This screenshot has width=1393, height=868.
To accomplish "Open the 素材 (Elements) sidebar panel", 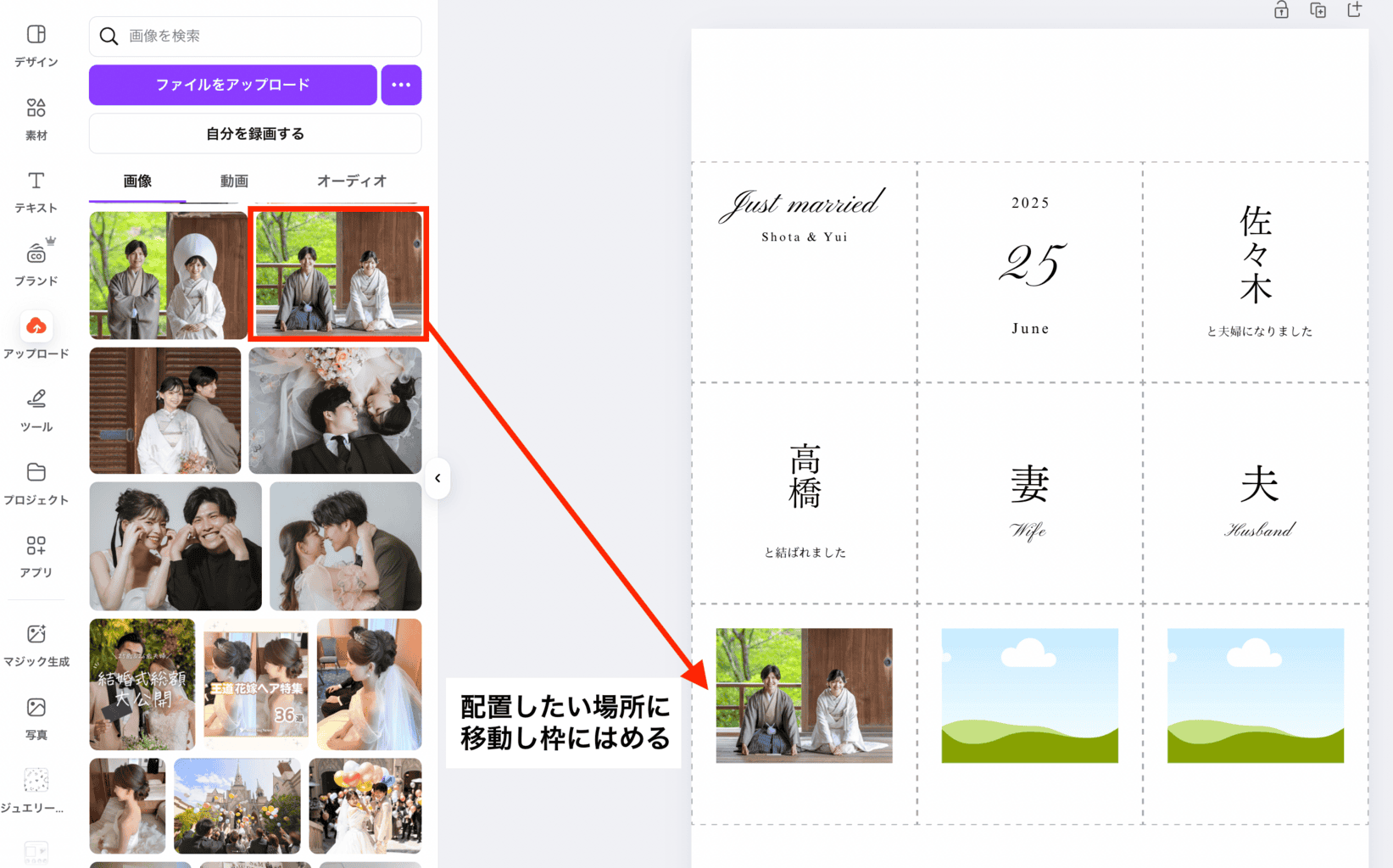I will pos(36,117).
